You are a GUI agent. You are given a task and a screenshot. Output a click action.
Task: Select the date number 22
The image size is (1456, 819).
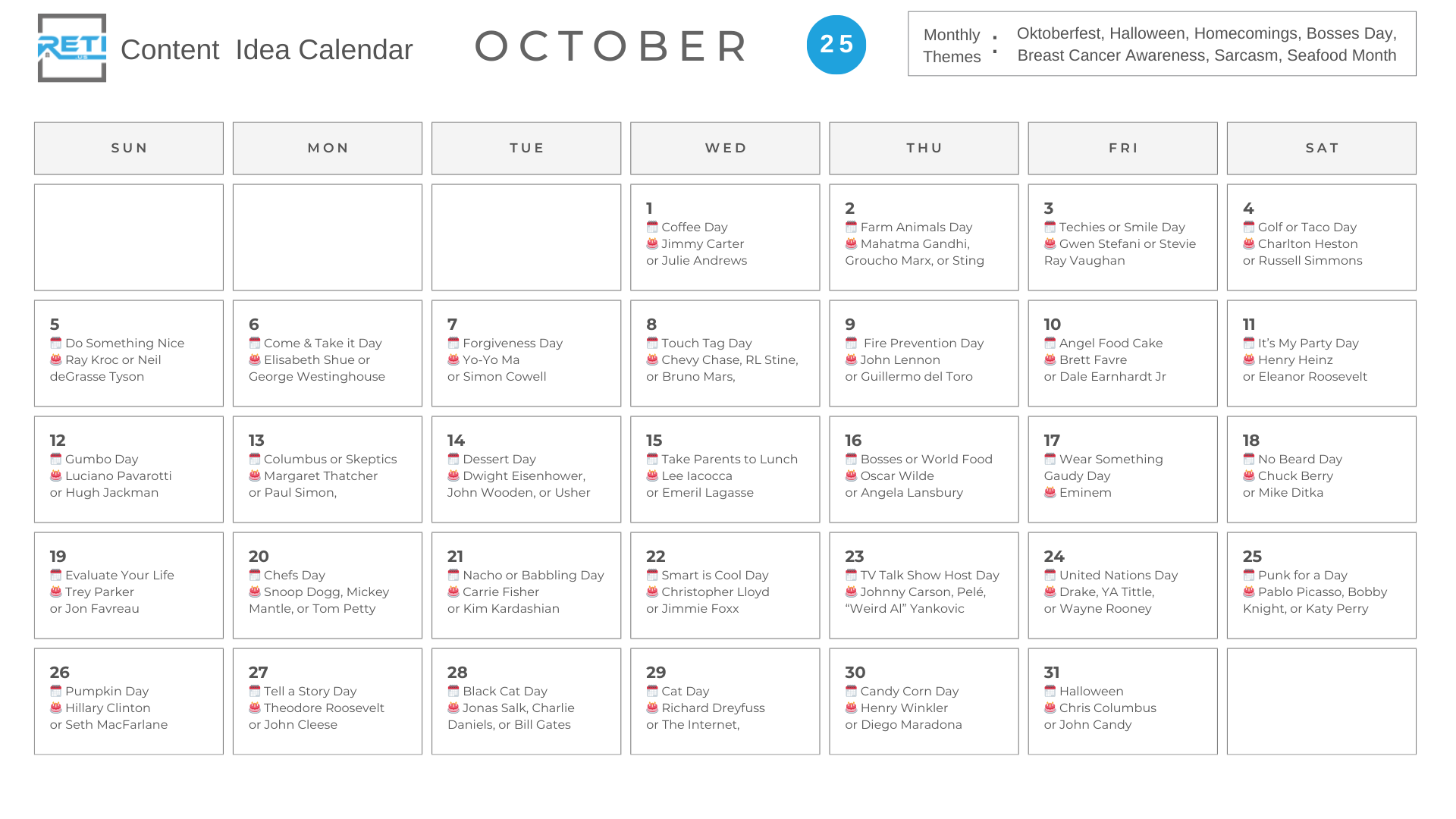pyautogui.click(x=655, y=556)
